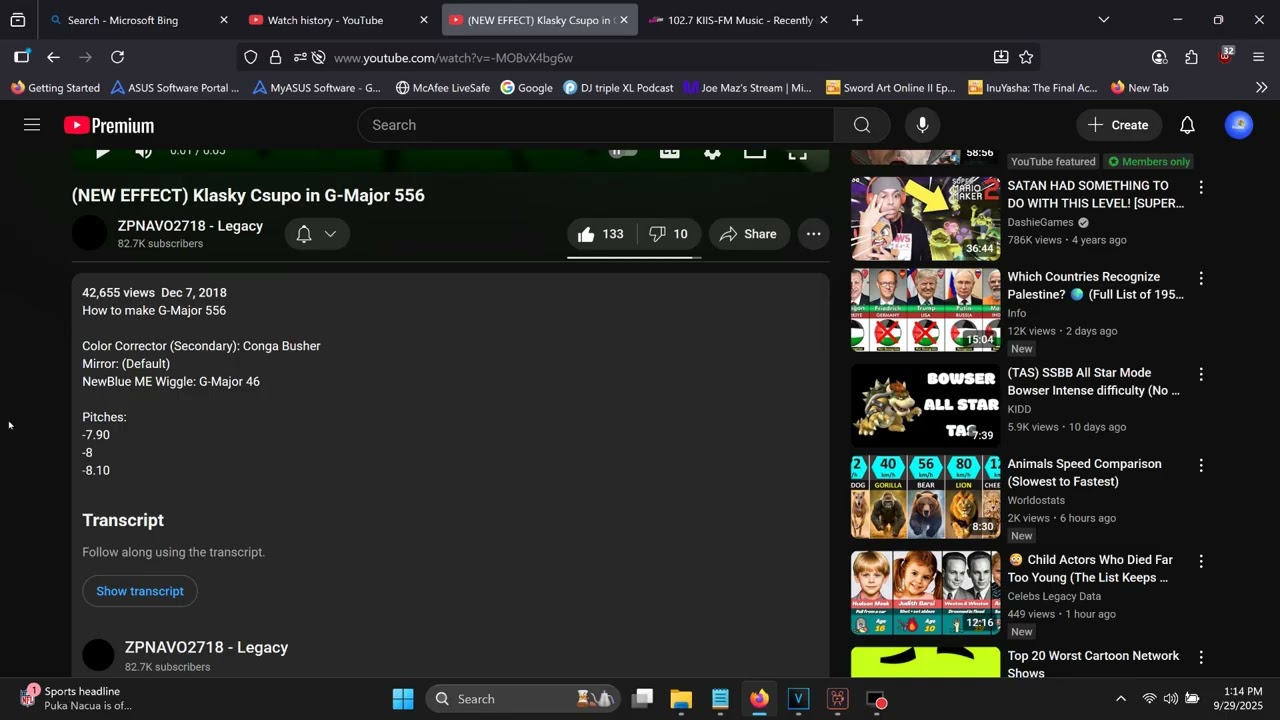Open McAfee LiveSafe bookmark
Viewport: 1280px width, 720px height.
click(x=442, y=88)
